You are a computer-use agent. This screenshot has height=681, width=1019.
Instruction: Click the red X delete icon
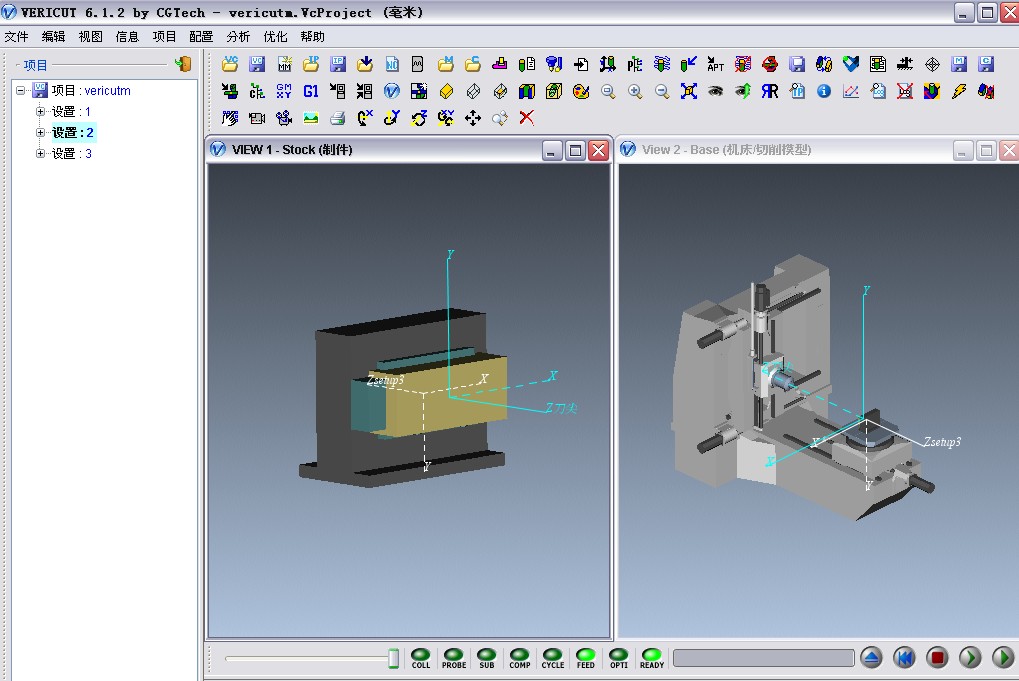[526, 118]
